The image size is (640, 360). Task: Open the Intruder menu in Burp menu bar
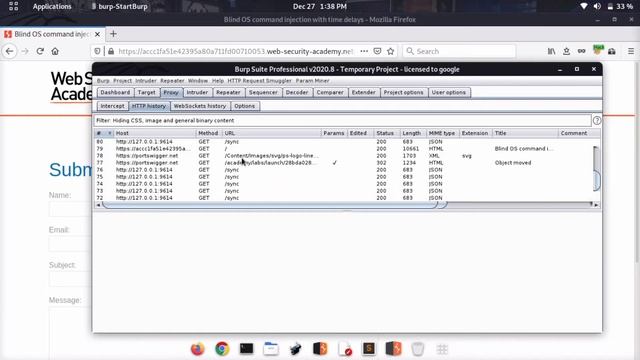[x=146, y=81]
